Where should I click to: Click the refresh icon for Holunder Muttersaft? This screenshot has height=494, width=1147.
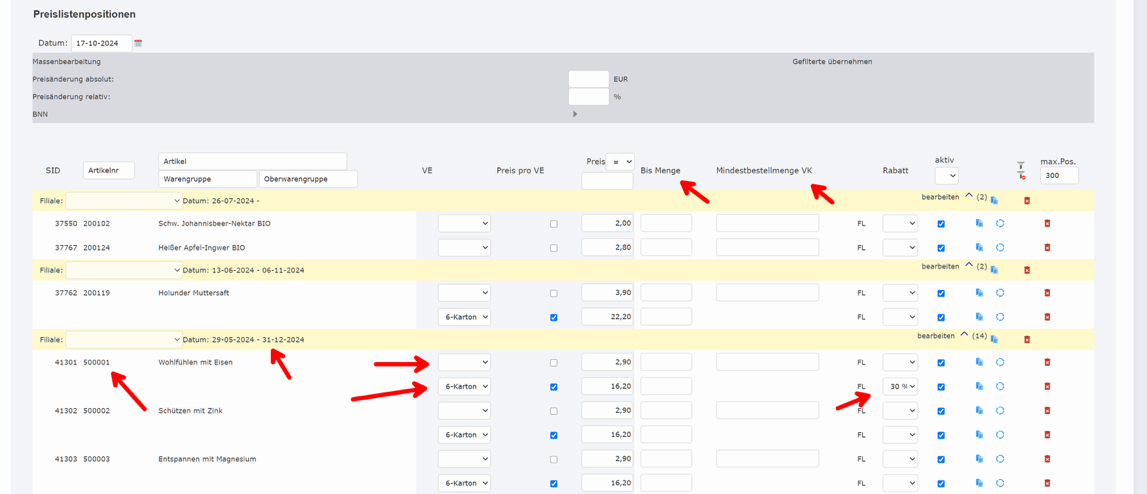tap(1000, 293)
